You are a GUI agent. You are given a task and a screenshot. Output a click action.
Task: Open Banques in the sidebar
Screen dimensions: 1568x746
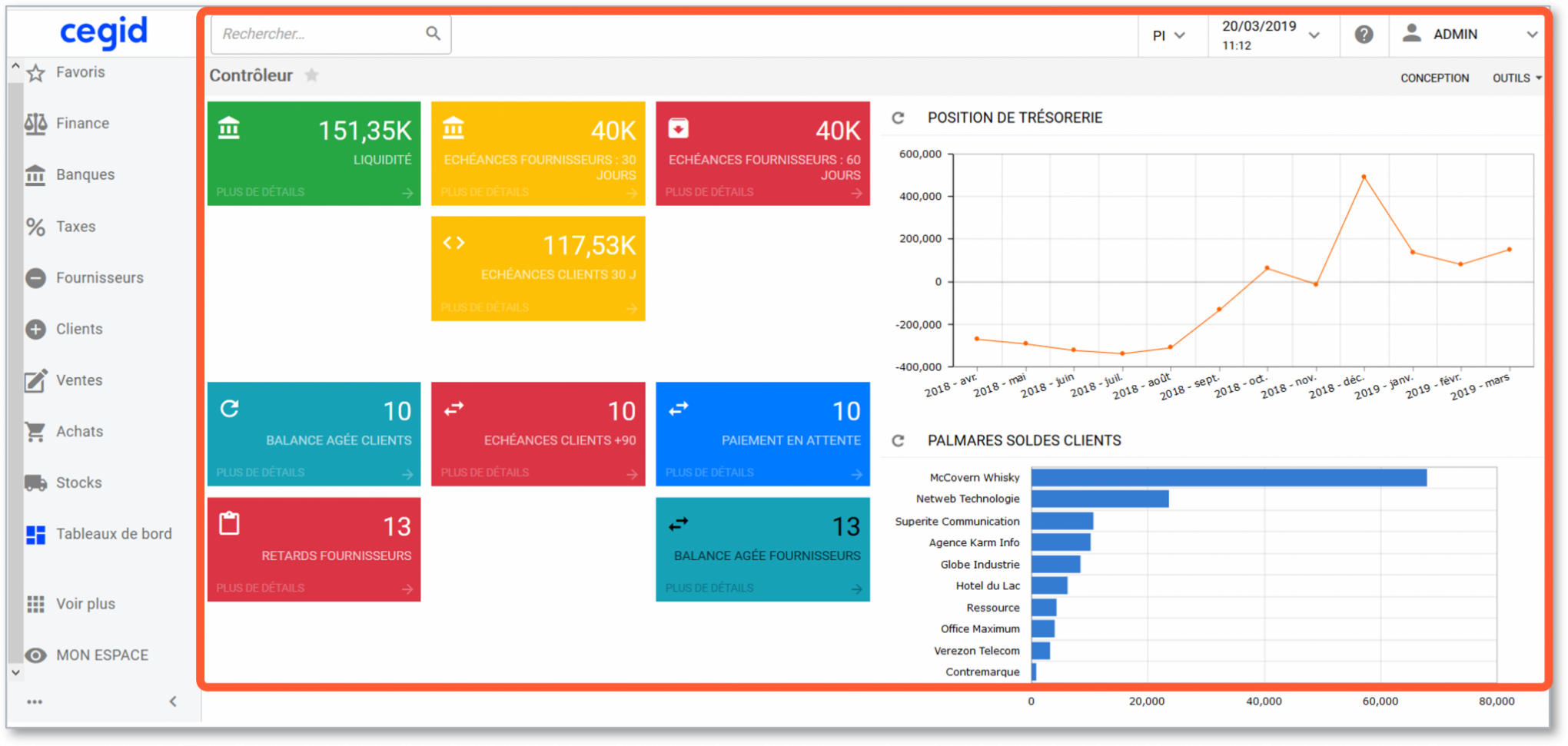(x=85, y=175)
